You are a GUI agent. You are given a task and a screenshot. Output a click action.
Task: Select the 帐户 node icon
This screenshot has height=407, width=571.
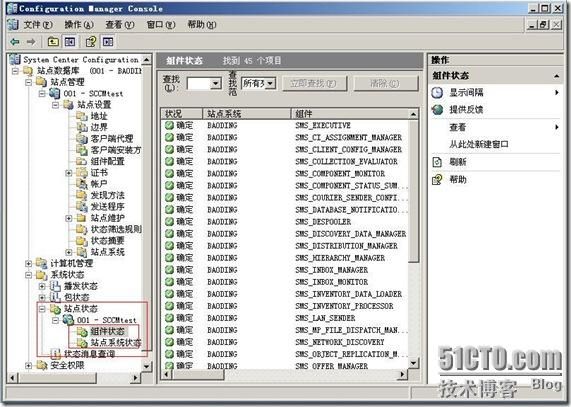pyautogui.click(x=82, y=184)
